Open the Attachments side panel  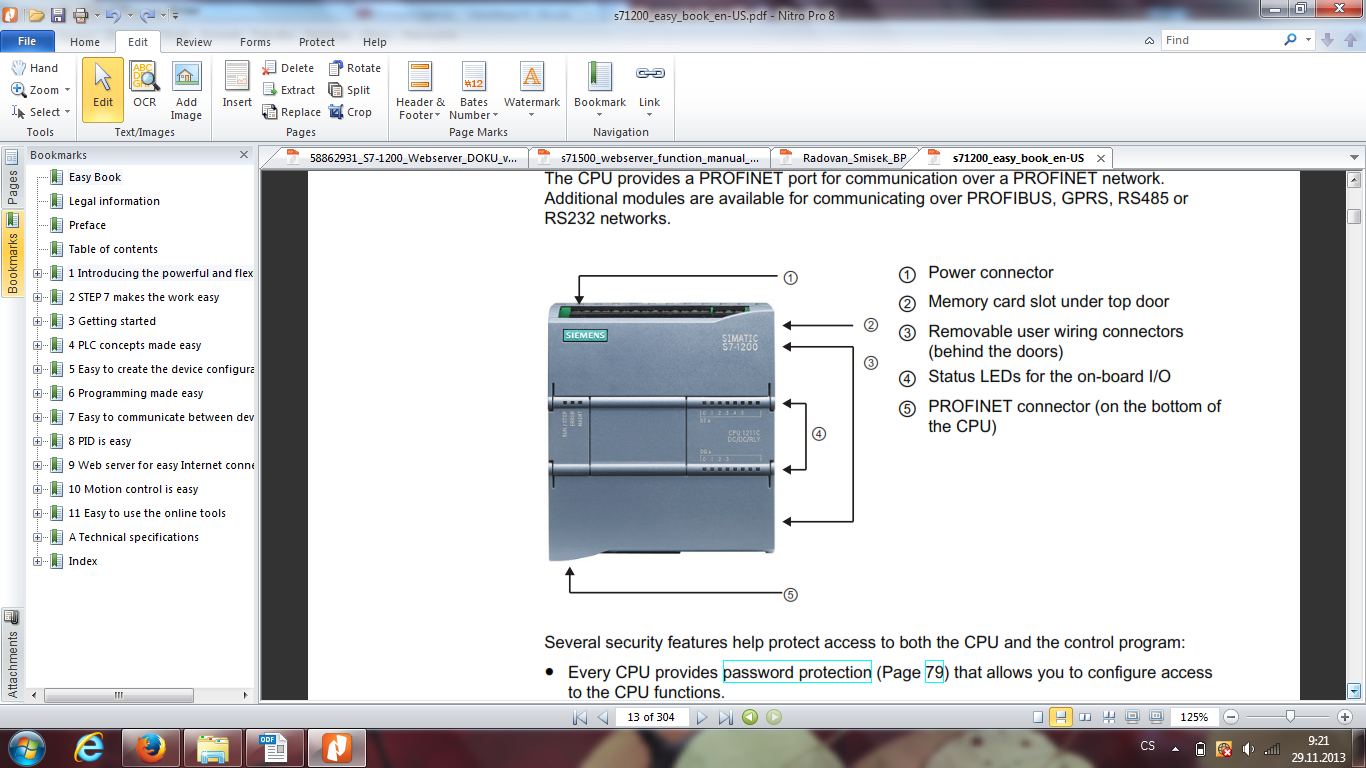[x=12, y=655]
